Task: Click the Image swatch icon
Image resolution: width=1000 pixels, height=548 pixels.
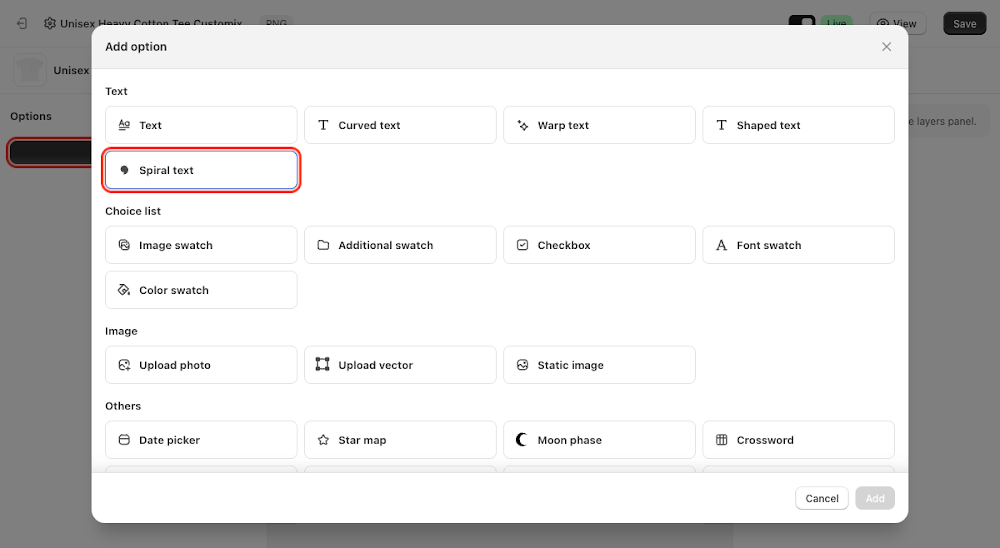Action: point(124,245)
